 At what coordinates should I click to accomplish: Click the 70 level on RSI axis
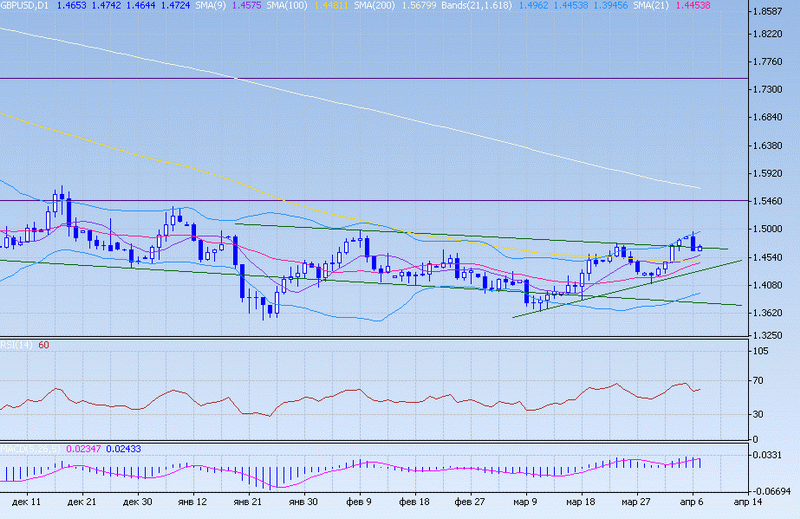point(759,381)
